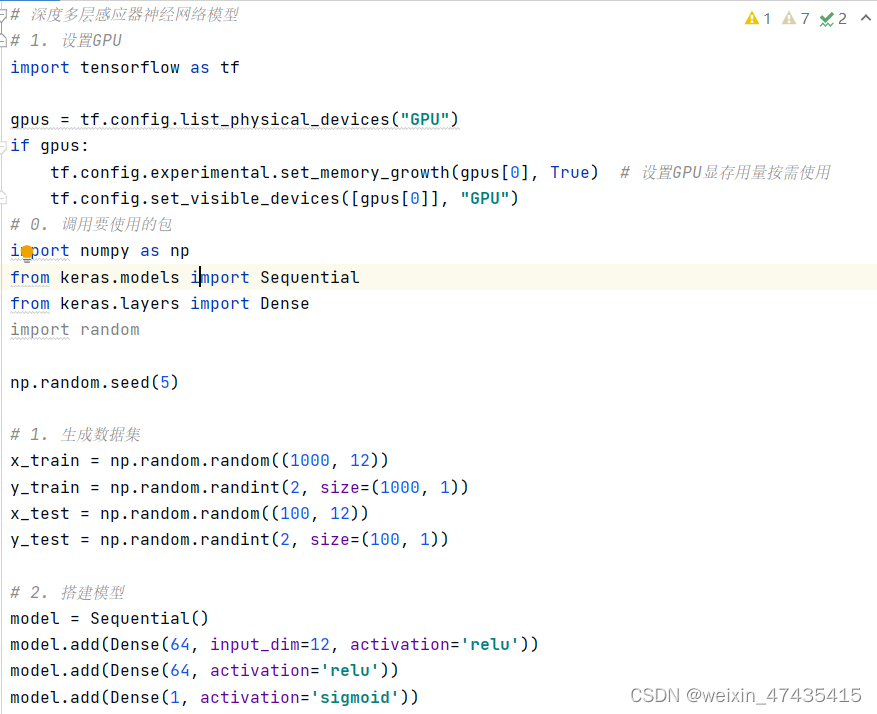877x714 pixels.
Task: Click the green typo checkmark indicator showing 2
Action: coord(833,19)
